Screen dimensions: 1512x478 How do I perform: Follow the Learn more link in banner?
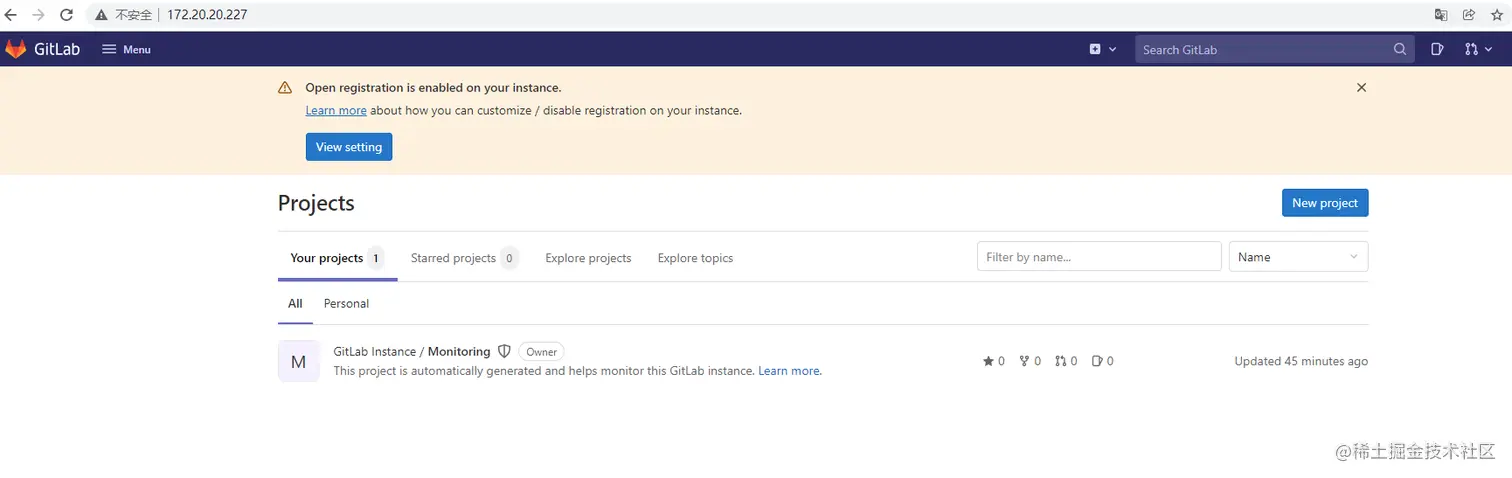336,111
